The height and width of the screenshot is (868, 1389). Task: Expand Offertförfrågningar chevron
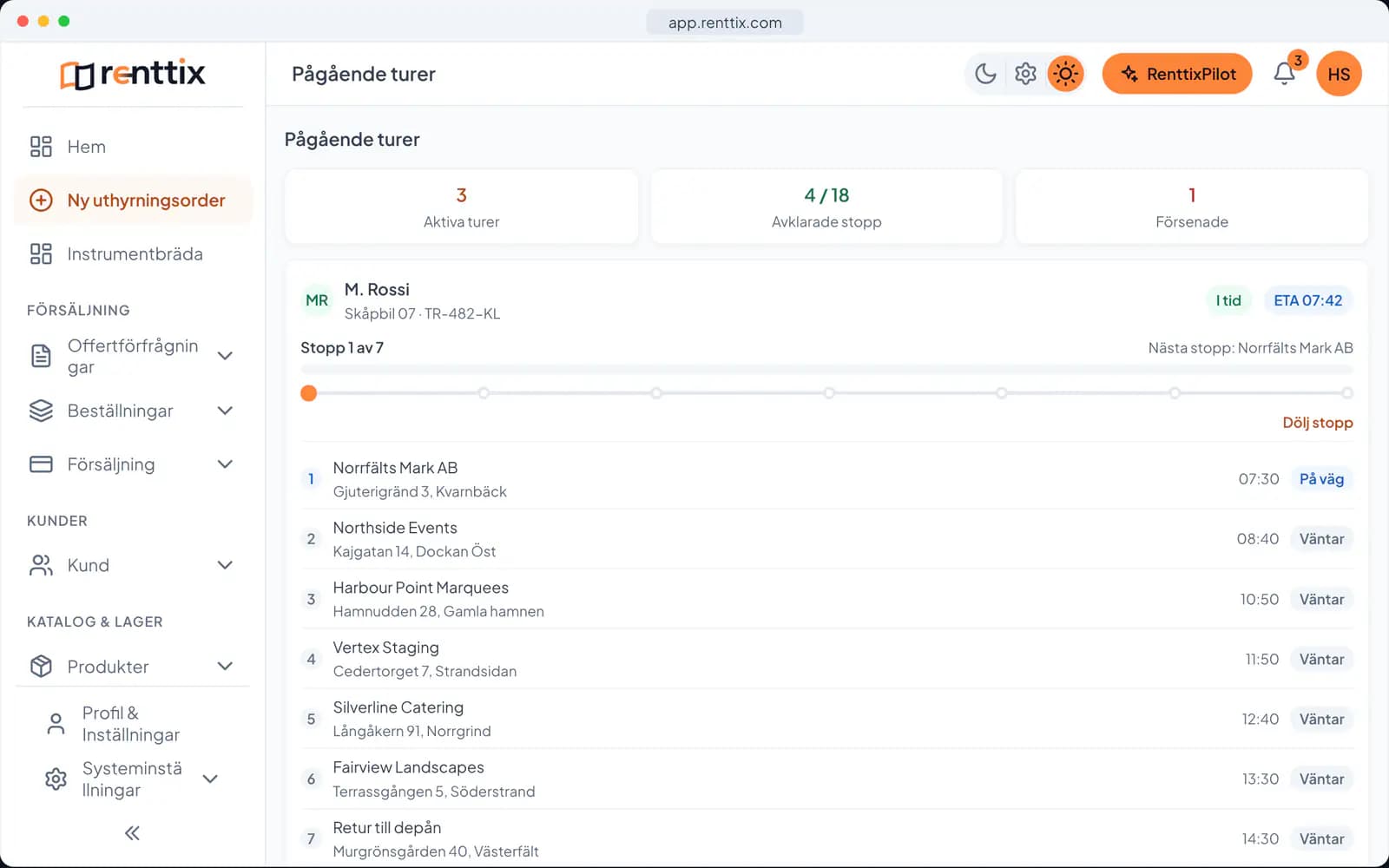[225, 356]
